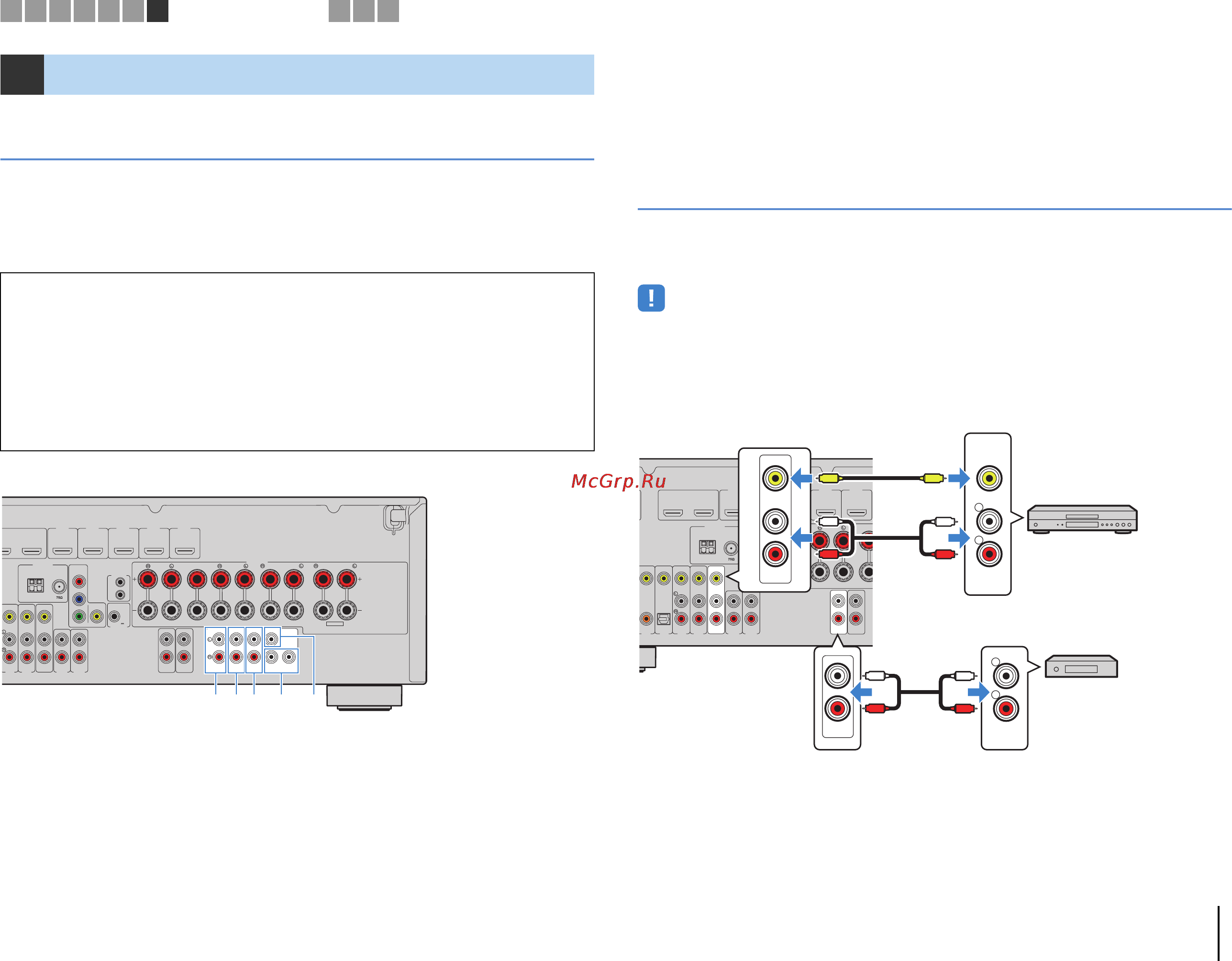This screenshot has height=961, width=1232.
Task: Select the dark active tab in the top row
Action: click(157, 11)
